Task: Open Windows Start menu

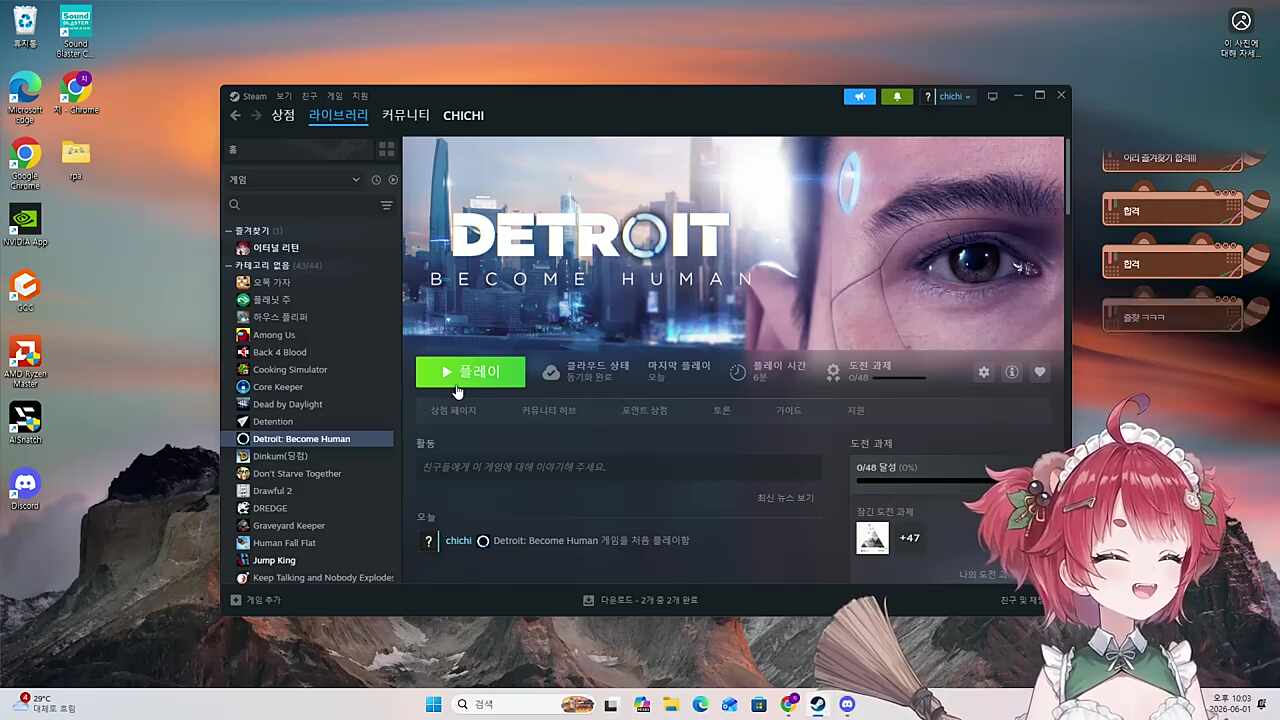Action: click(x=433, y=705)
